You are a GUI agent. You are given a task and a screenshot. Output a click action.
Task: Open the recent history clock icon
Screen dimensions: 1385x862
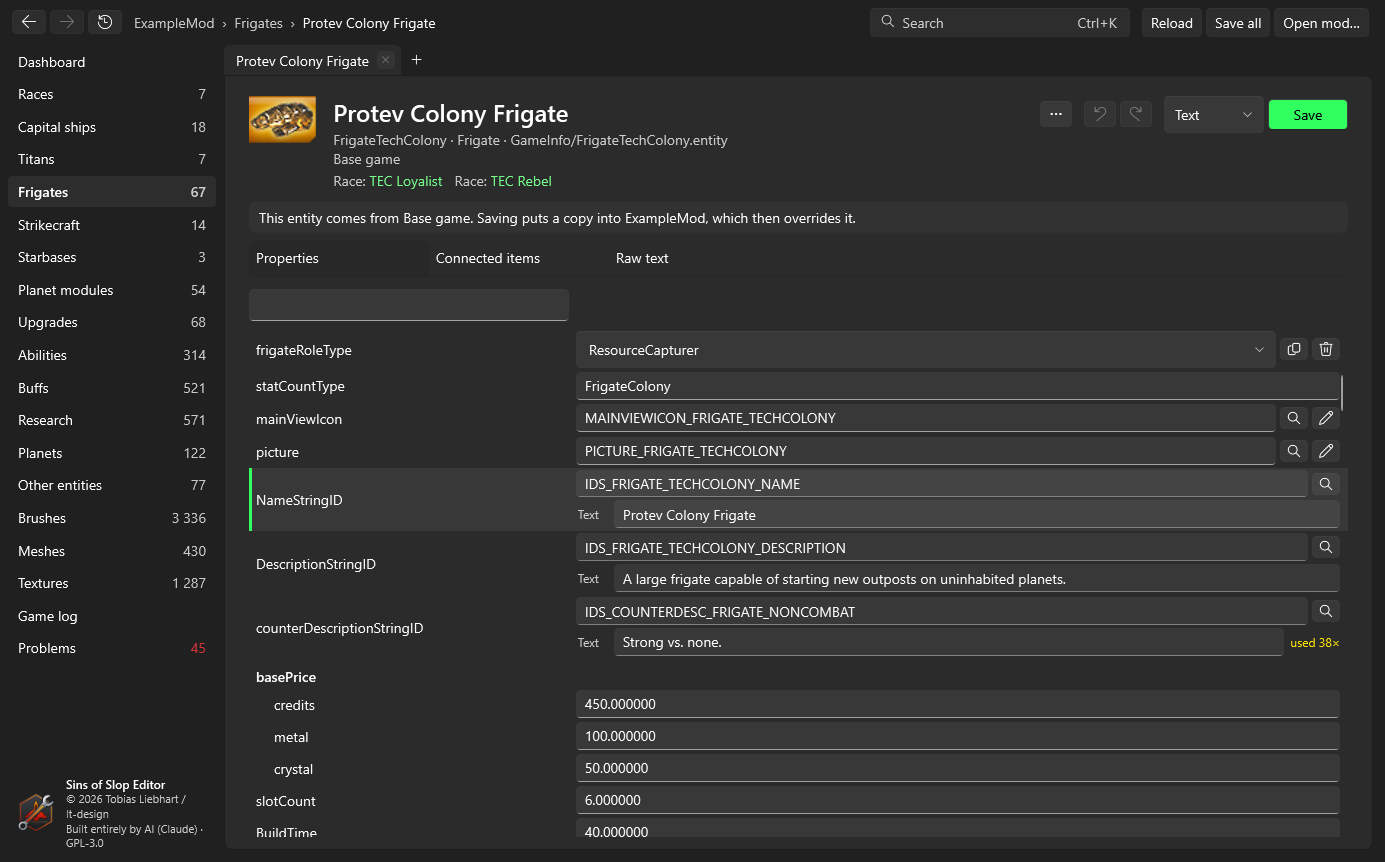(105, 22)
